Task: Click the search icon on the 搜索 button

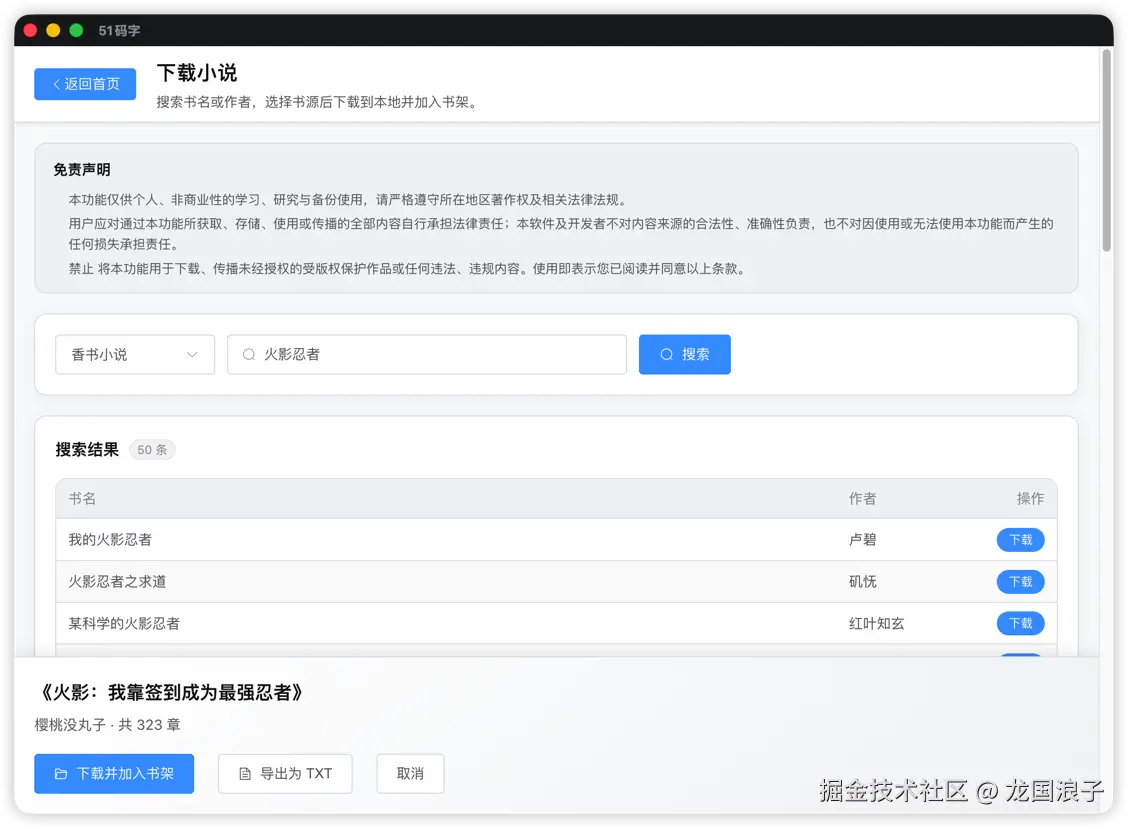Action: 665,354
